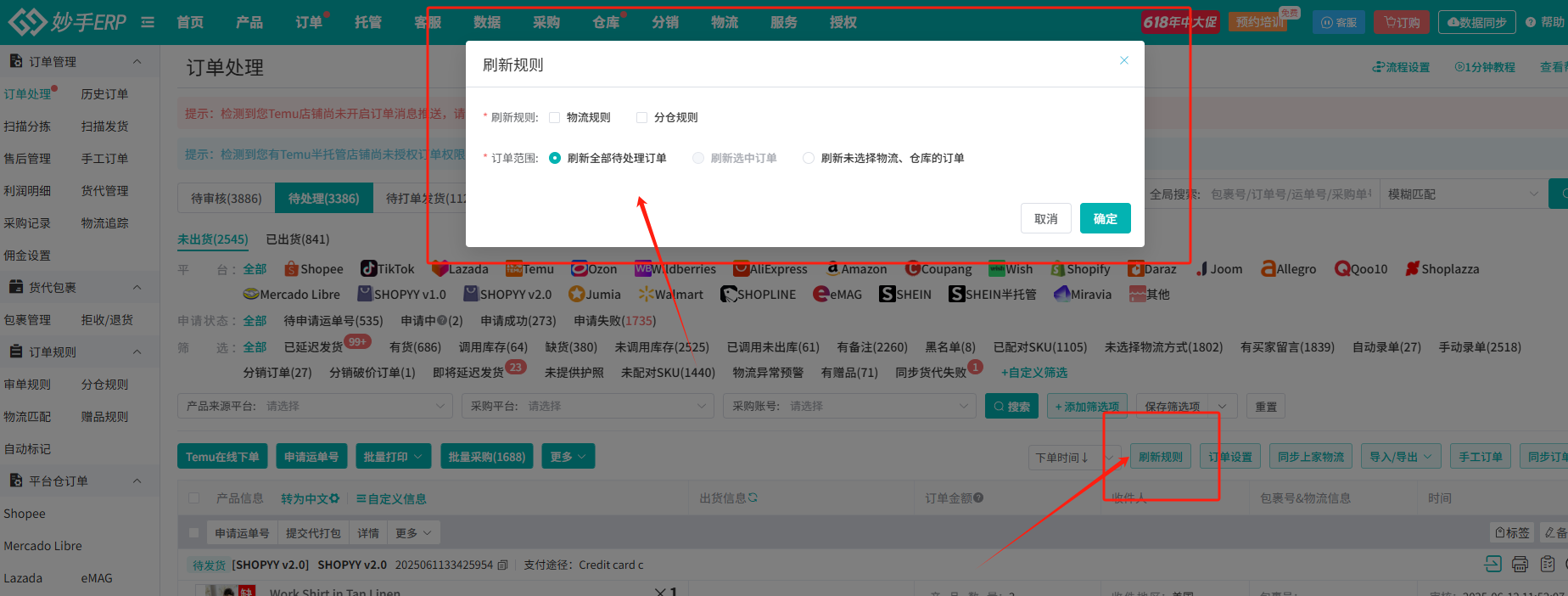The width and height of the screenshot is (1568, 596).
Task: Click the 搜索 search button
Action: click(1011, 407)
